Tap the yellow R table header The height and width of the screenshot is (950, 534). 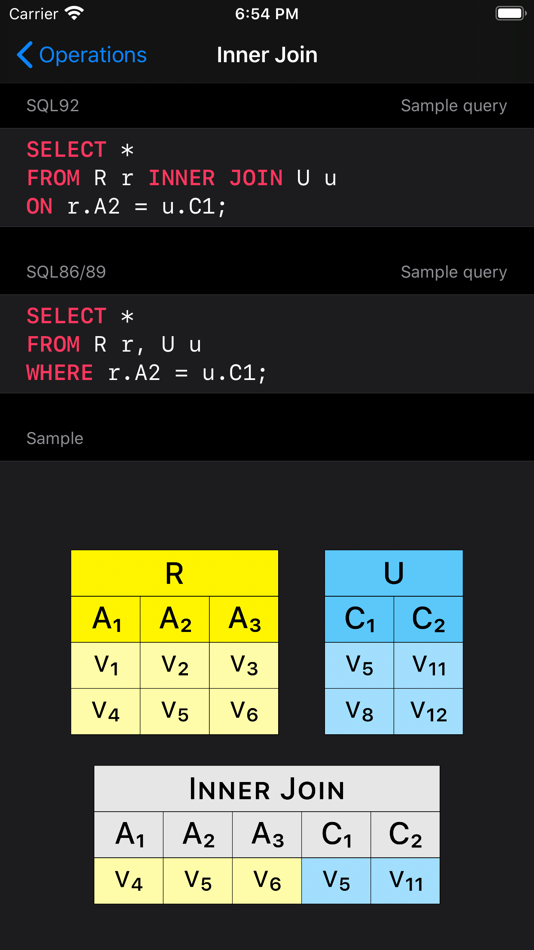[175, 573]
